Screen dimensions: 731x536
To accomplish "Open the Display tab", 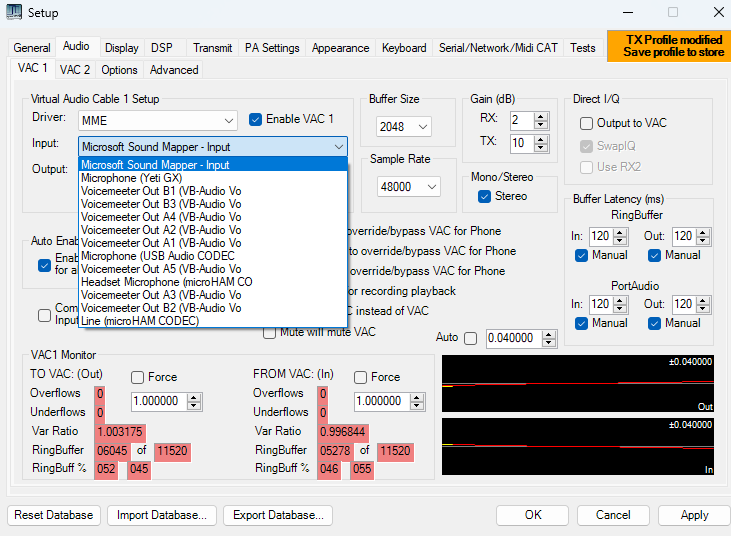I will 122,48.
